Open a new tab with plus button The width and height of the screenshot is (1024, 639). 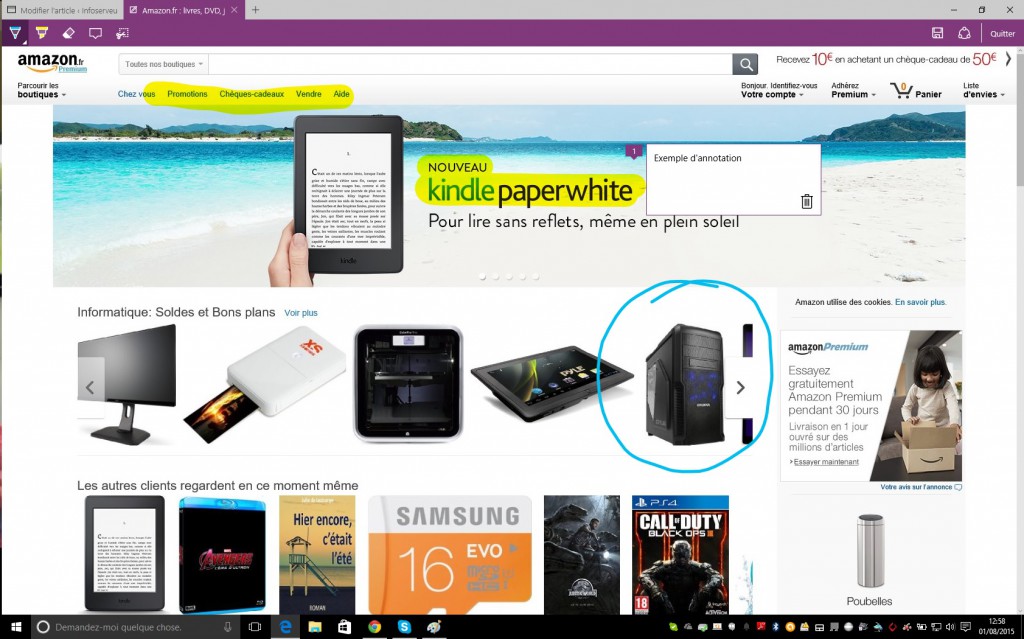coord(255,10)
